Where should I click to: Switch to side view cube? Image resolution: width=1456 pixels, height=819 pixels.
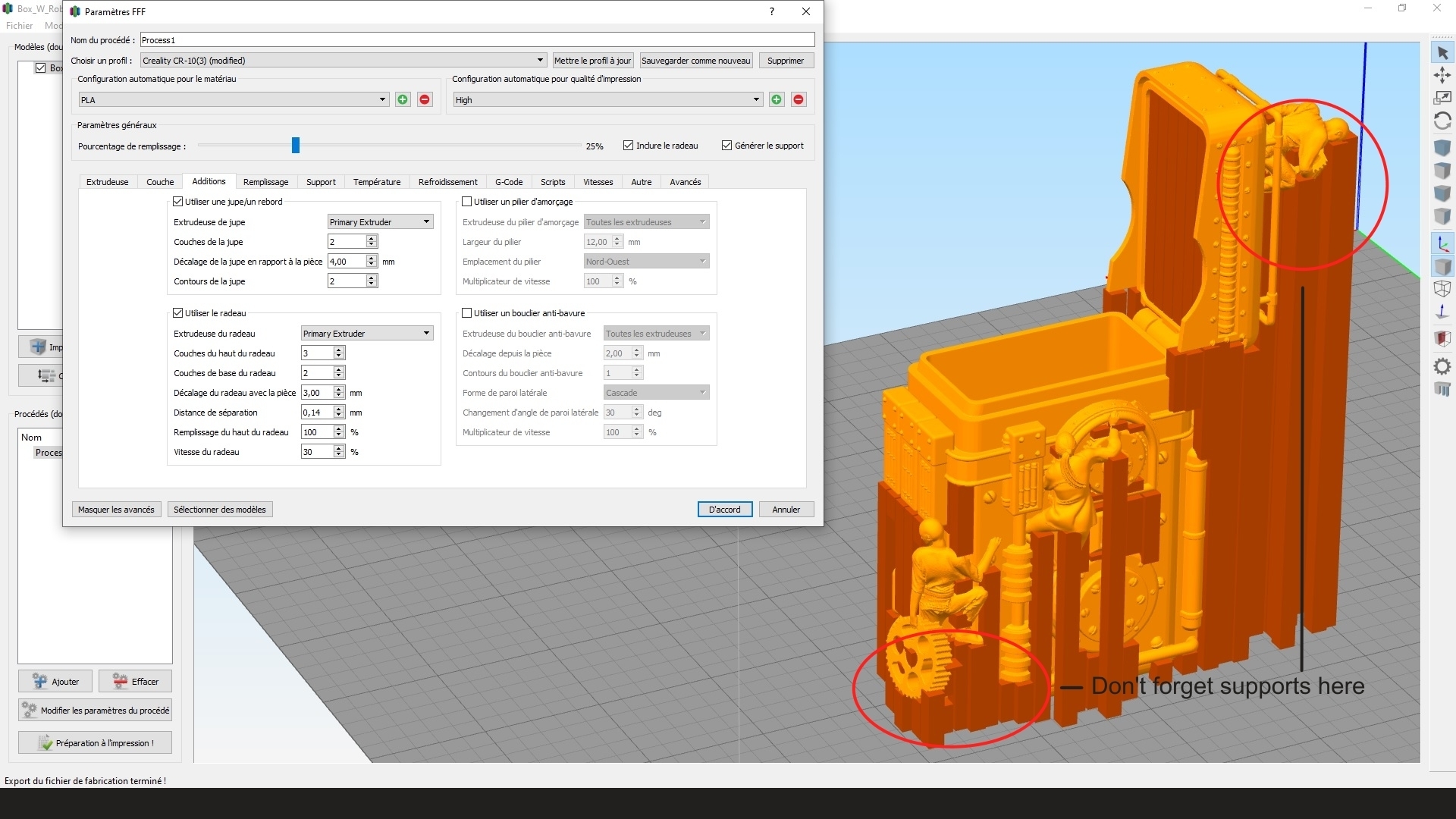tap(1442, 216)
